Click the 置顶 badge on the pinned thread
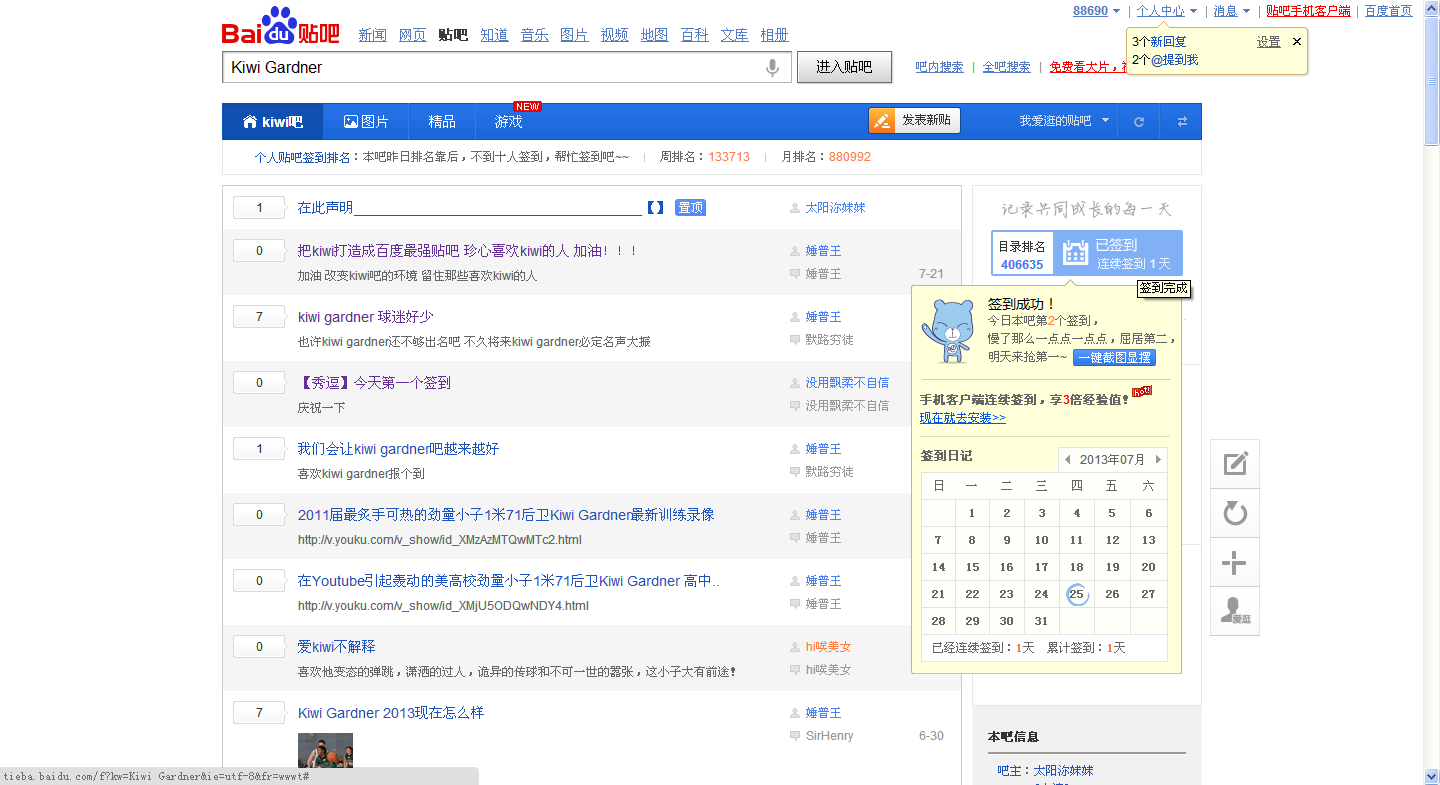The width and height of the screenshot is (1440, 785). click(690, 208)
